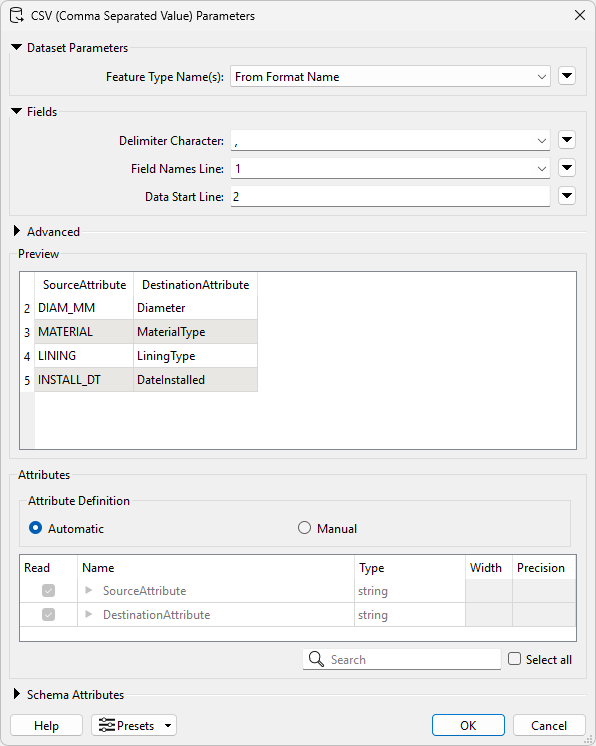Click the arrow button beside Field Names Line

pyautogui.click(x=567, y=168)
